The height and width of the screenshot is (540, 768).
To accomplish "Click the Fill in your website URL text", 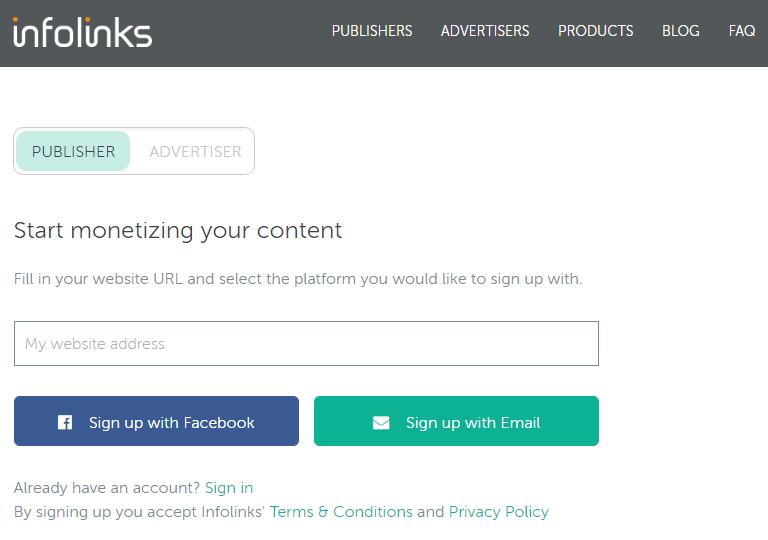I will coord(298,279).
